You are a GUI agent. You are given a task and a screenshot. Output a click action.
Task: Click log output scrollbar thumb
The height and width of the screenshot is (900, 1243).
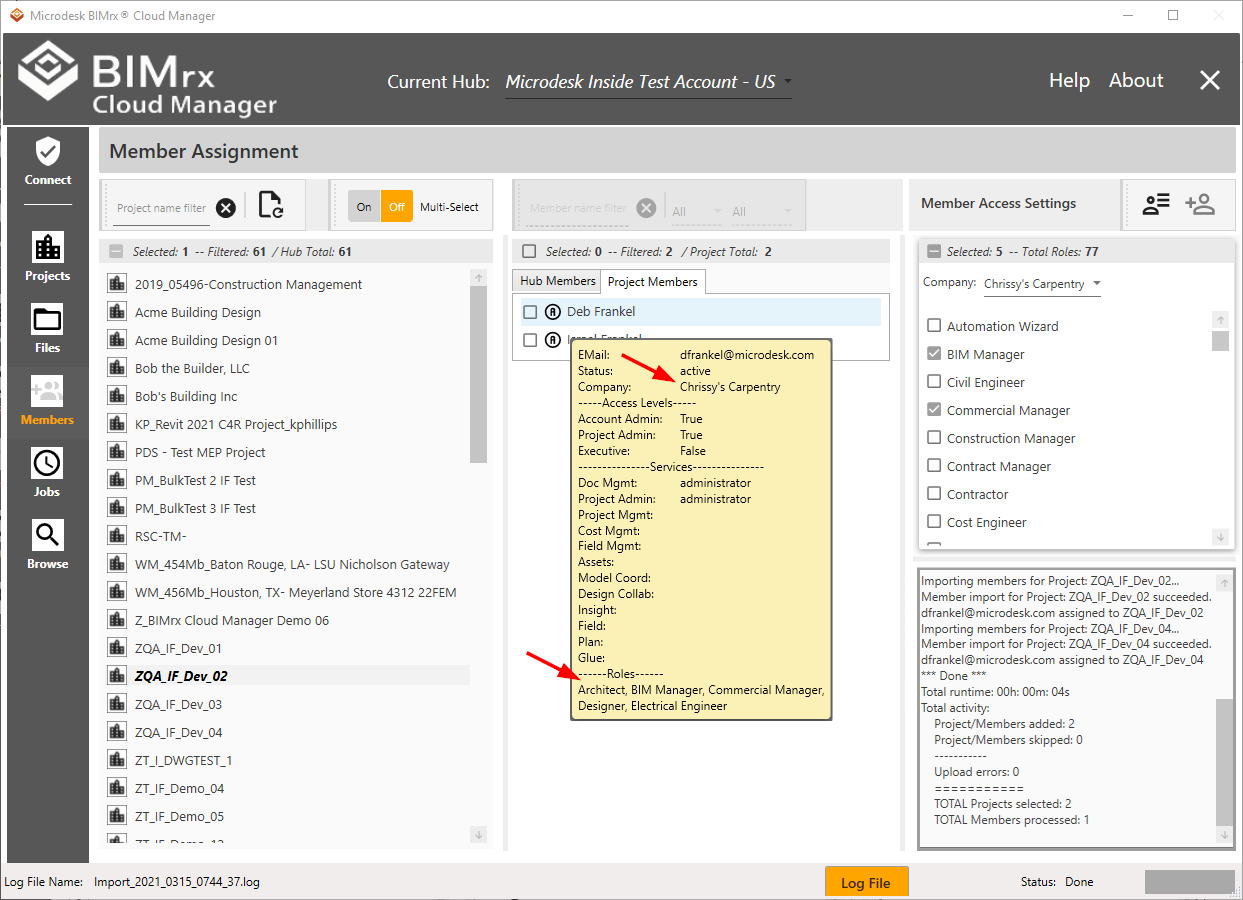click(x=1224, y=761)
